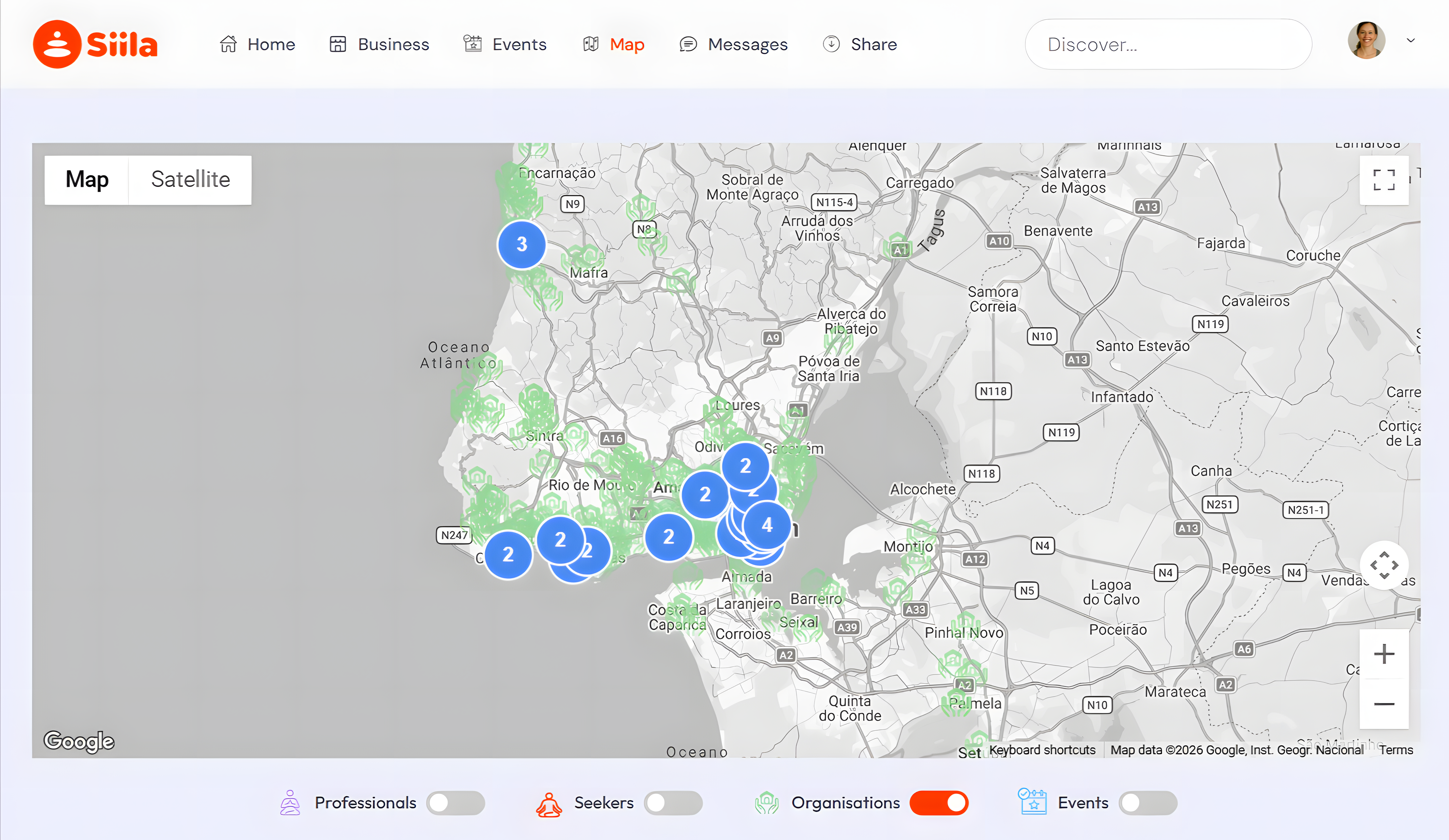Open the Events nav item
This screenshot has width=1449, height=840.
[x=505, y=44]
